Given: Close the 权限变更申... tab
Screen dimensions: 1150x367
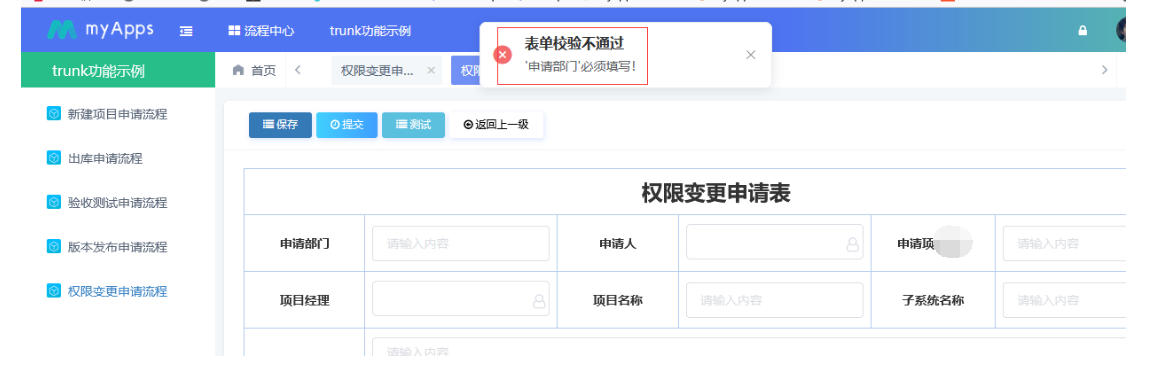Looking at the screenshot, I should pyautogui.click(x=431, y=70).
